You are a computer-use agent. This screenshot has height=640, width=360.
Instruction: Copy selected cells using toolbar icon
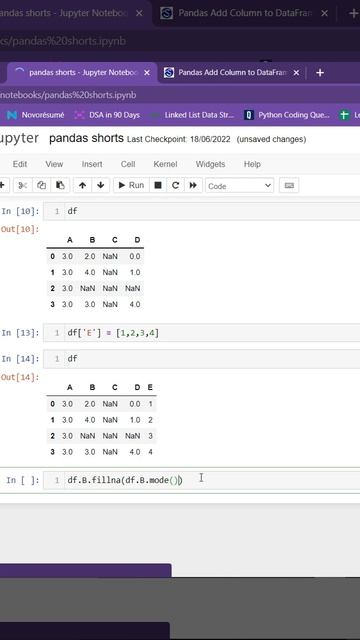point(41,185)
